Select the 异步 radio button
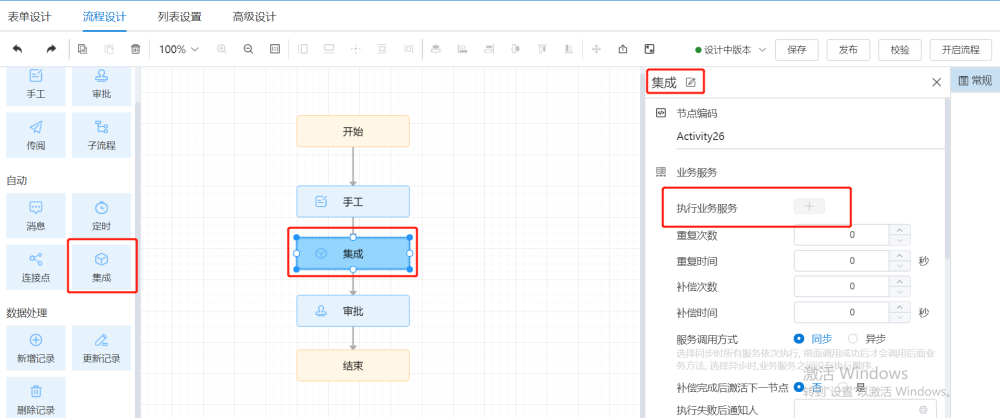Screen dimensions: 1000x418 pyautogui.click(x=853, y=339)
